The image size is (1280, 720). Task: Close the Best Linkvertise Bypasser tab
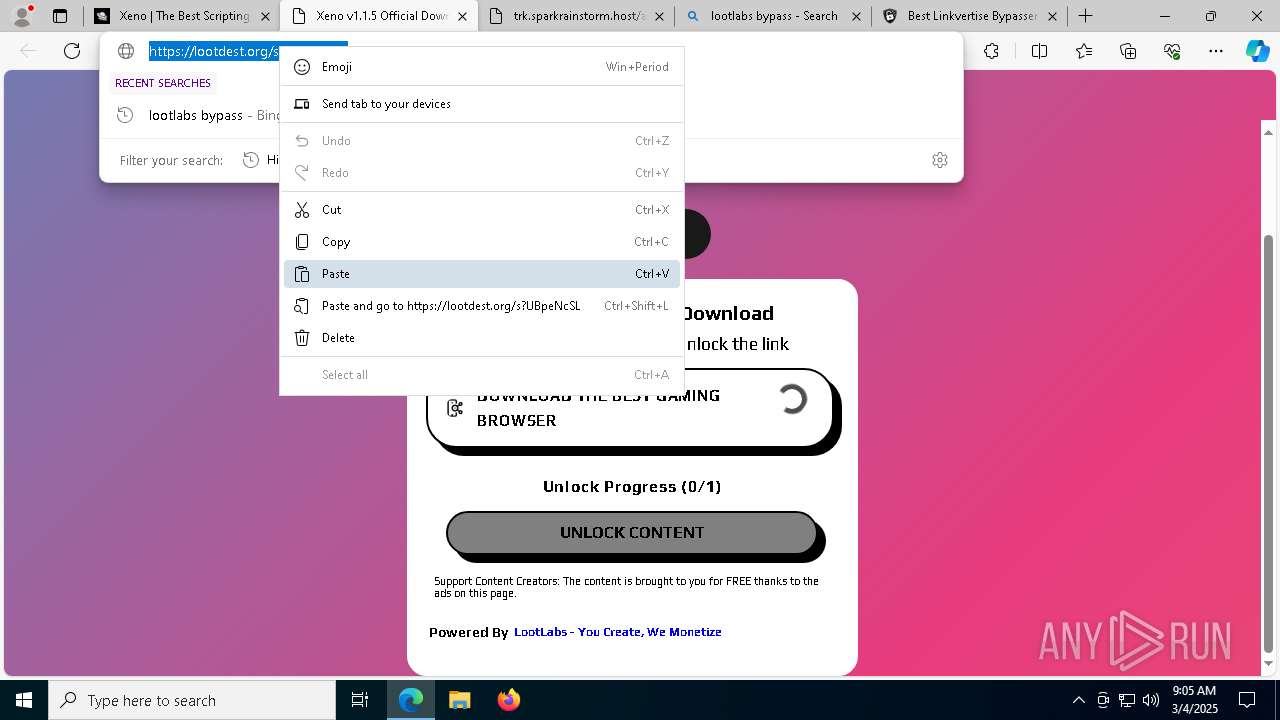[x=1052, y=16]
